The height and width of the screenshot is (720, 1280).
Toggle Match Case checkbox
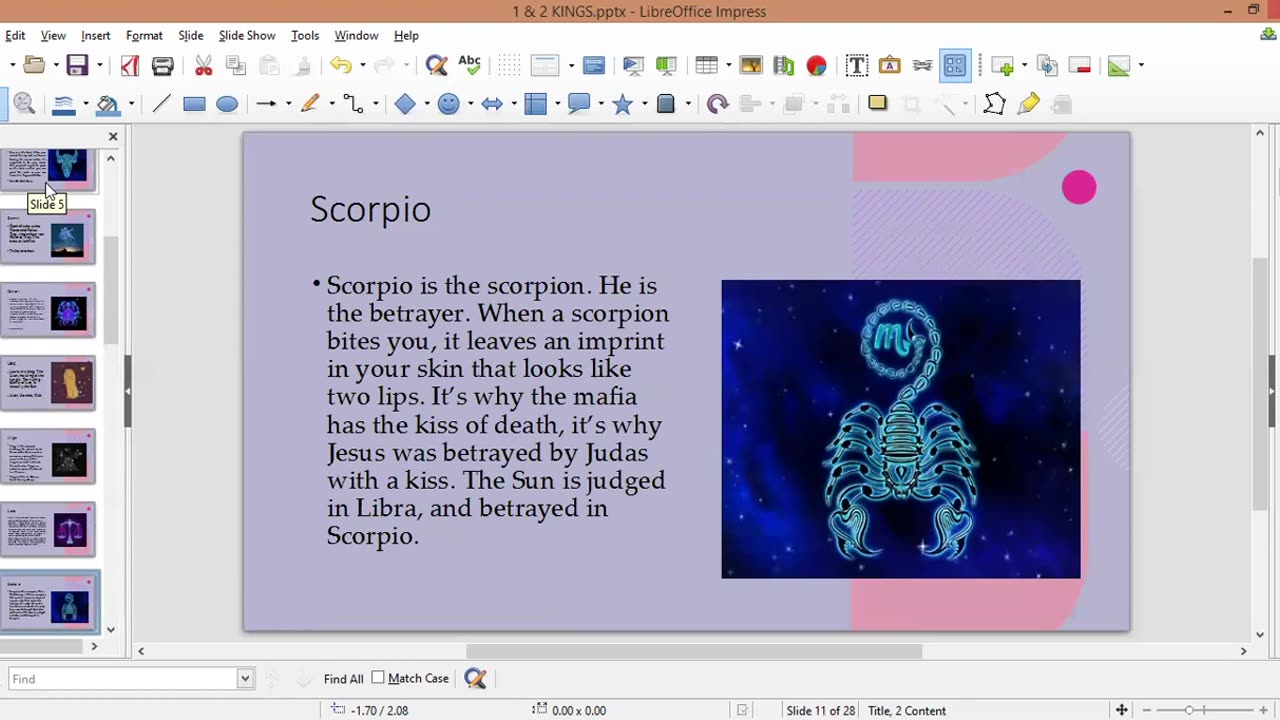(x=378, y=678)
